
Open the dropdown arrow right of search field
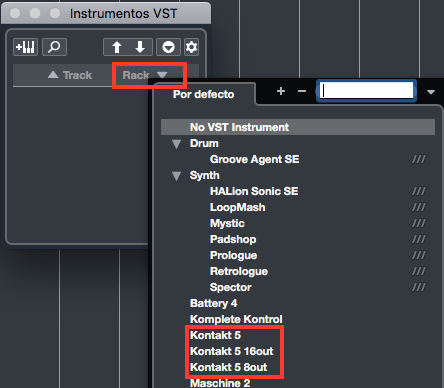click(431, 92)
